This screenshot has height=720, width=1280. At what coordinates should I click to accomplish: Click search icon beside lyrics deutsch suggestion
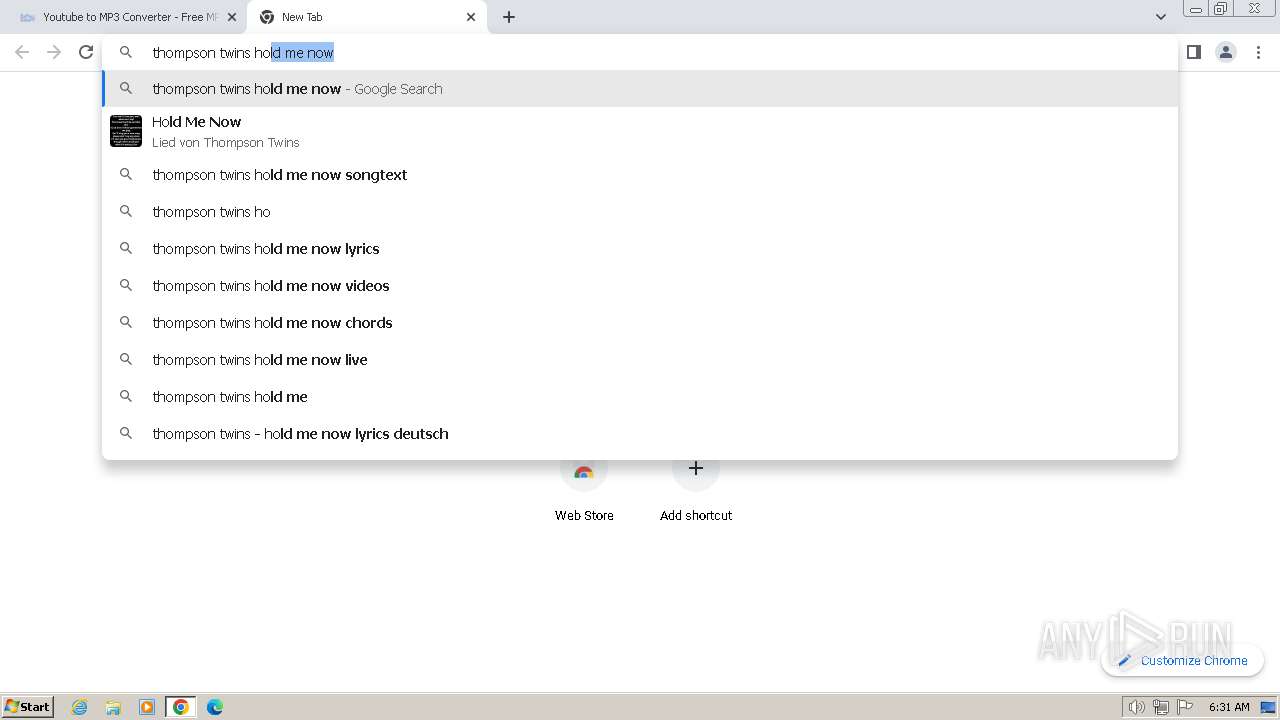126,434
